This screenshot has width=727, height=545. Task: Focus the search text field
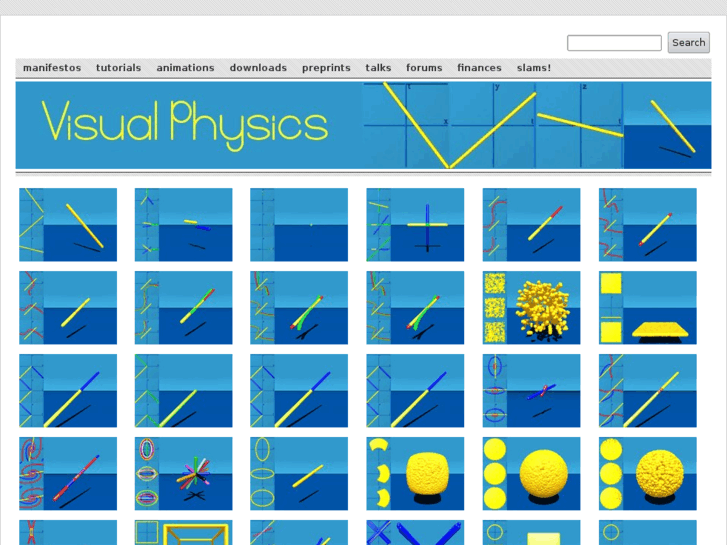pyautogui.click(x=614, y=43)
